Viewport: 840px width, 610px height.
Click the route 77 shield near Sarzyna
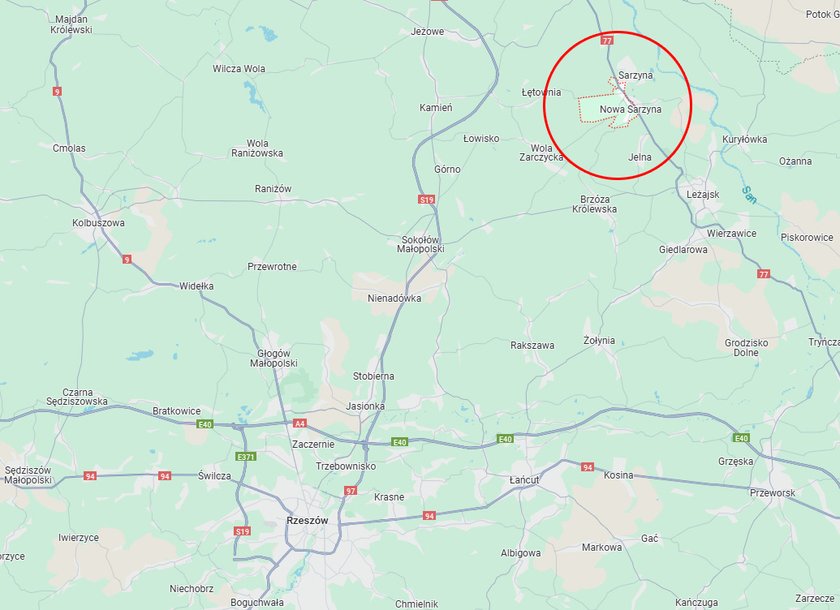607,40
